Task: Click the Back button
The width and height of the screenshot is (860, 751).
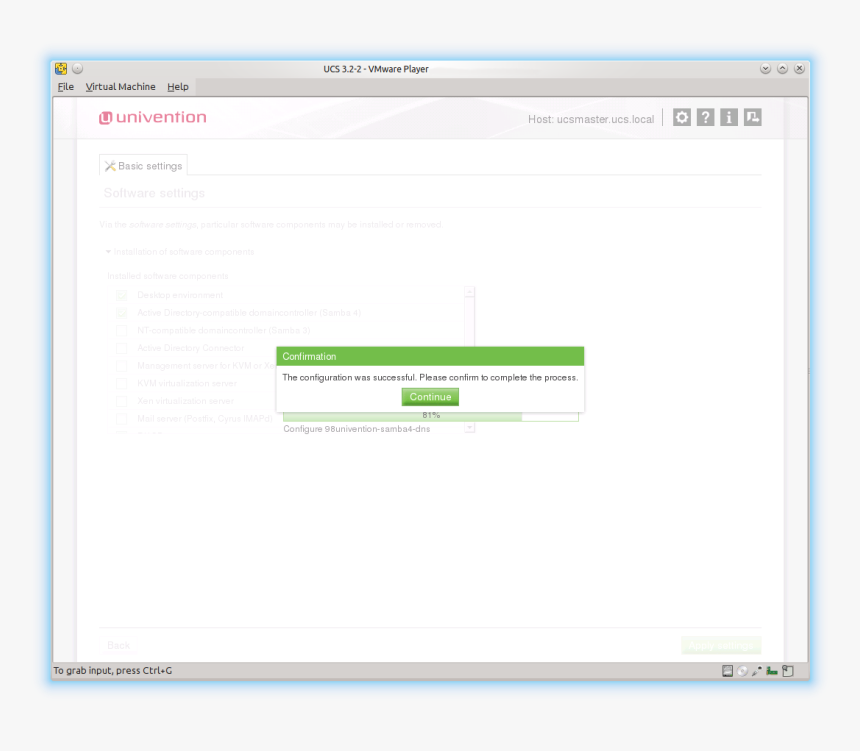Action: pyautogui.click(x=118, y=645)
